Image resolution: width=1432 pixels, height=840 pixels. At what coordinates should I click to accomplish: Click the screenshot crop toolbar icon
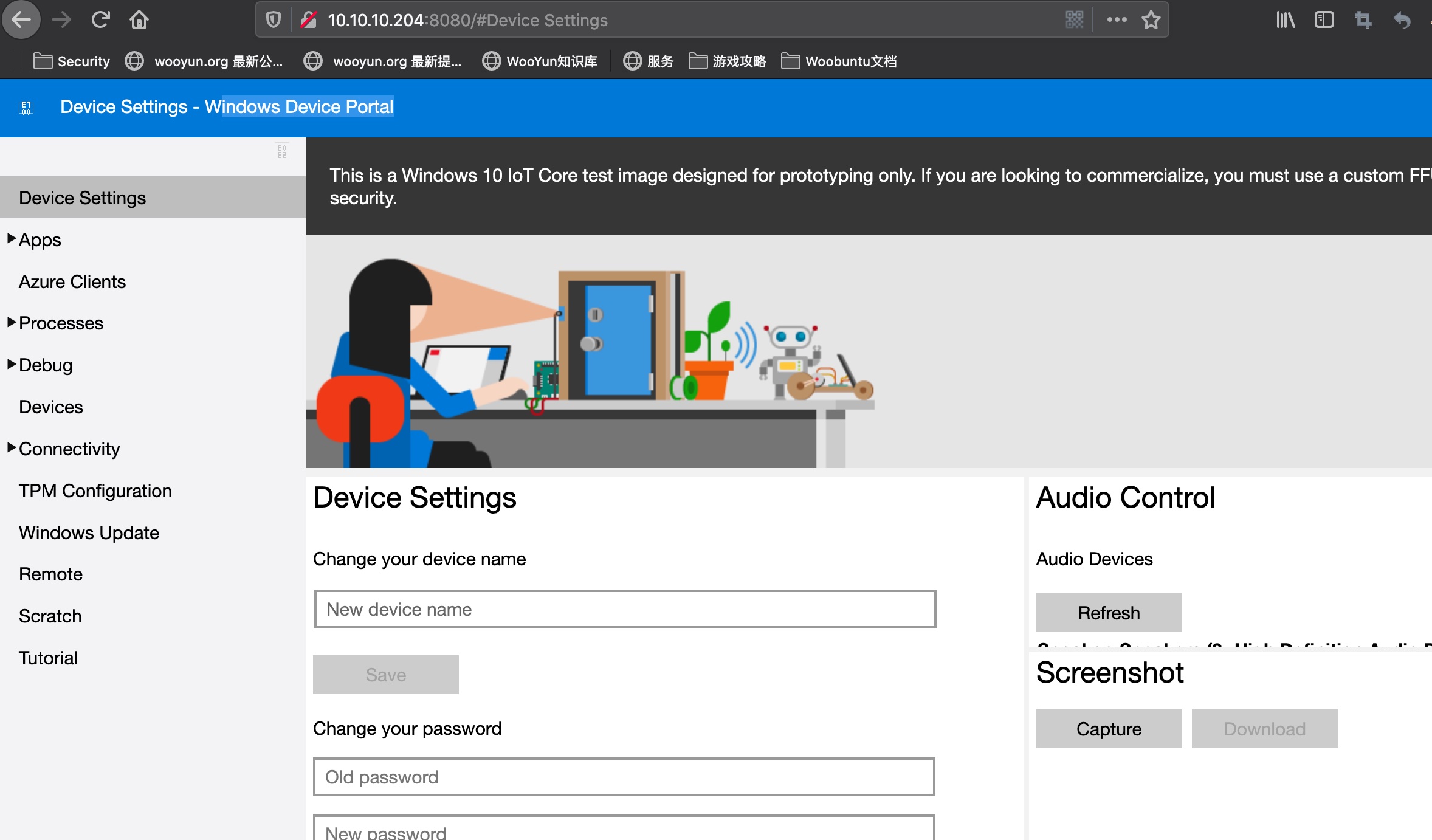tap(1363, 20)
